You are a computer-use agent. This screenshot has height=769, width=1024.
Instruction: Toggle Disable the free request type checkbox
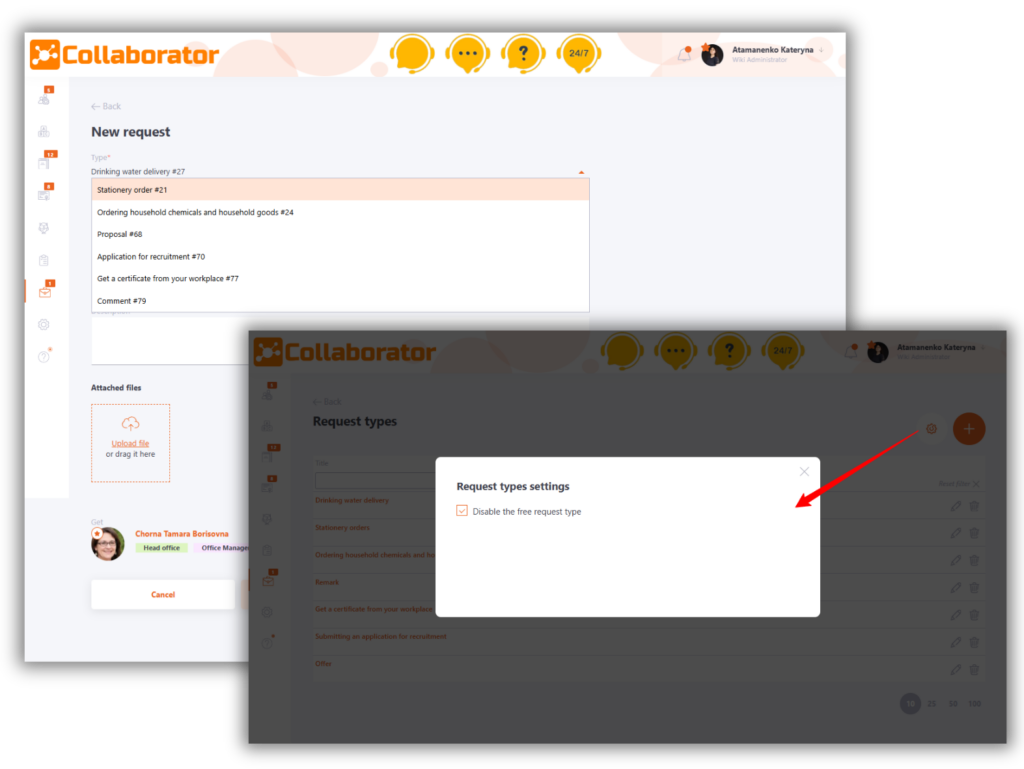pos(462,510)
